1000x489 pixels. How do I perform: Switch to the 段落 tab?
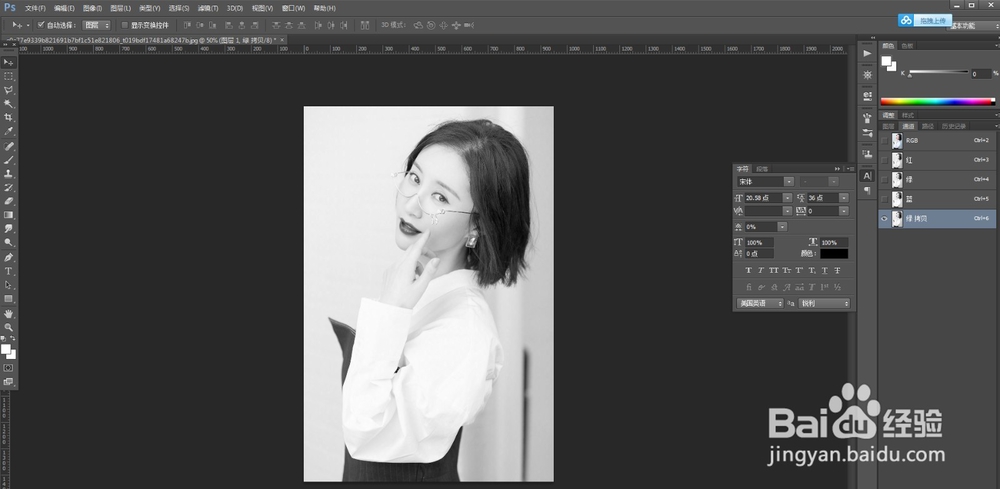click(762, 169)
